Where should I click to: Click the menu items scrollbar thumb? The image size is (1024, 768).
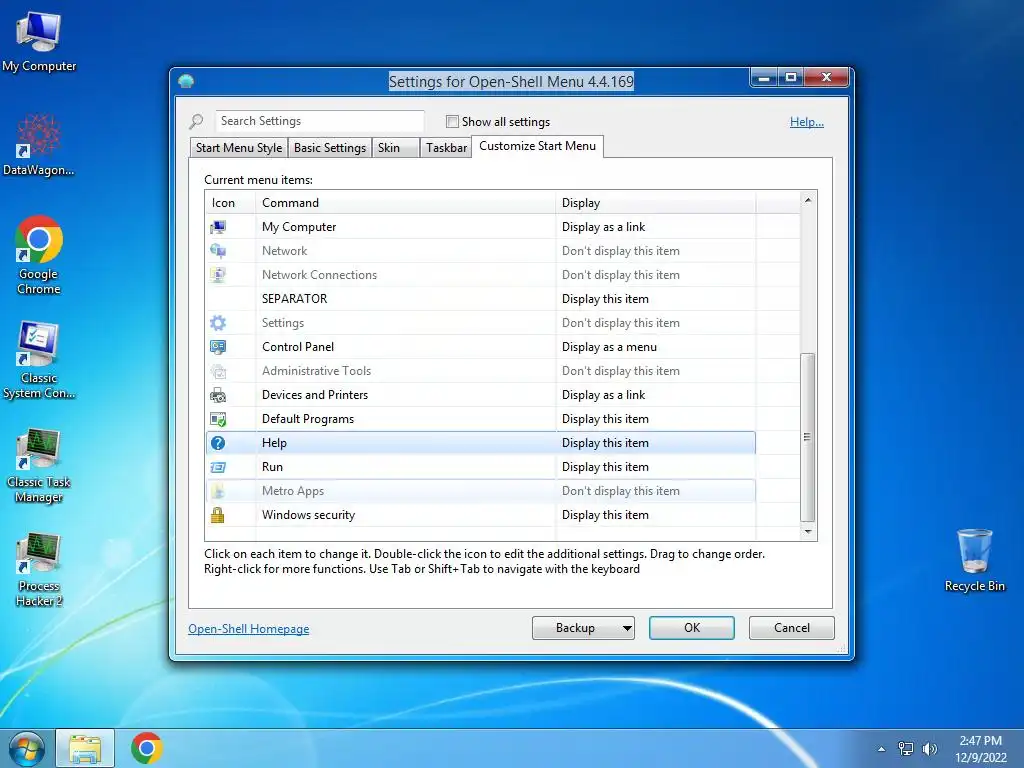[808, 437]
